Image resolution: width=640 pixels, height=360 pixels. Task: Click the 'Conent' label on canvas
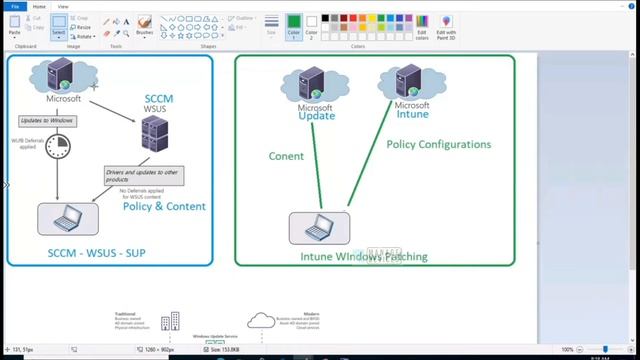286,156
